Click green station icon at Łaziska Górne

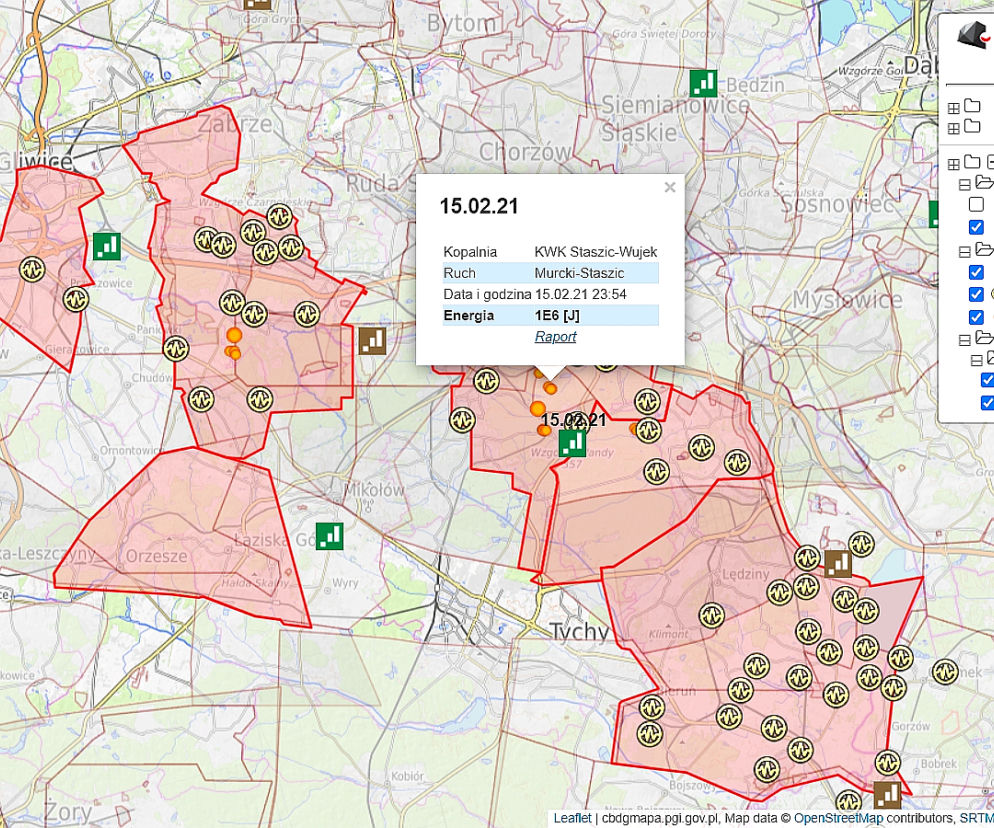tap(330, 536)
